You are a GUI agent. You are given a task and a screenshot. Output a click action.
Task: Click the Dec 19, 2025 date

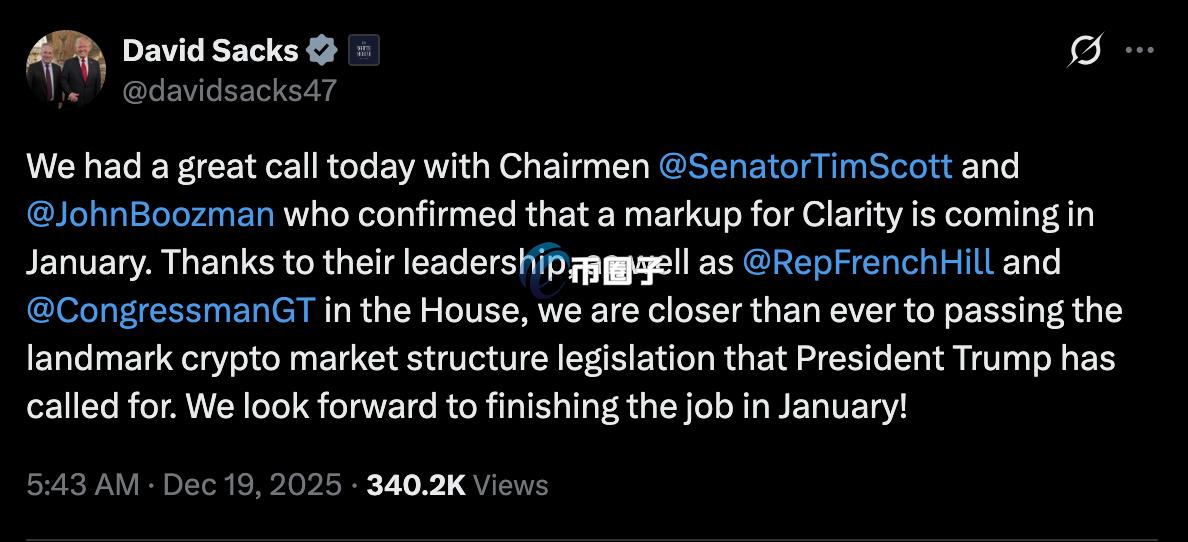[251, 485]
